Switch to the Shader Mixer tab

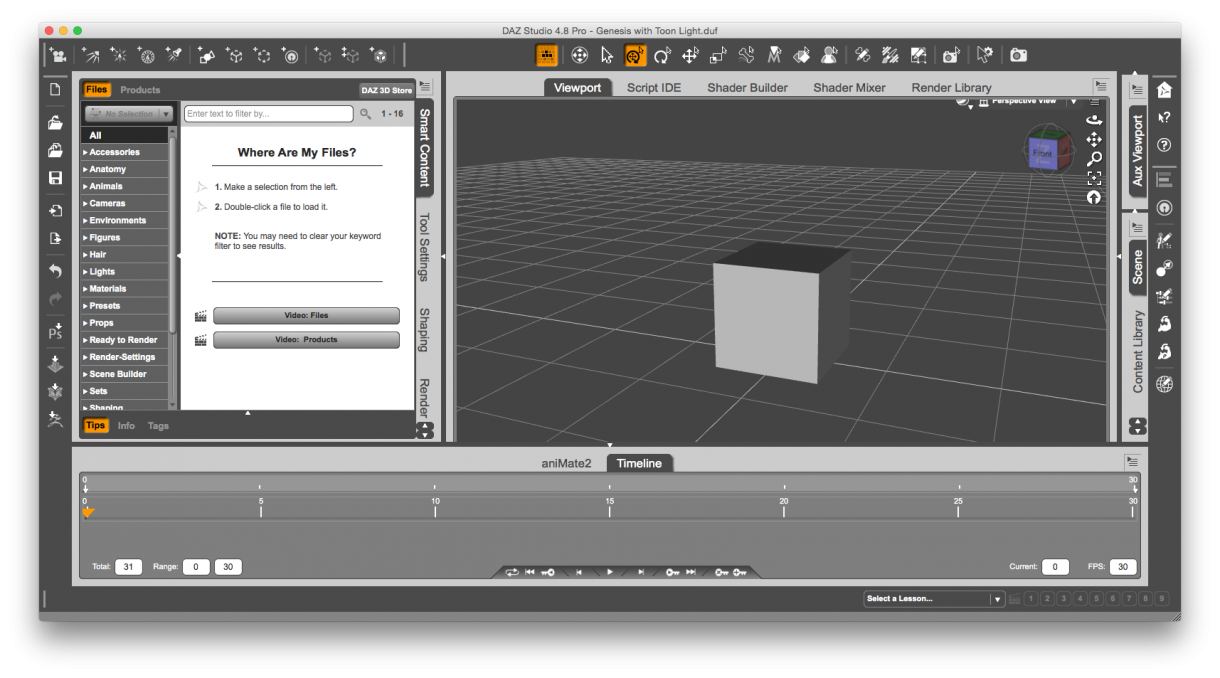(x=849, y=88)
